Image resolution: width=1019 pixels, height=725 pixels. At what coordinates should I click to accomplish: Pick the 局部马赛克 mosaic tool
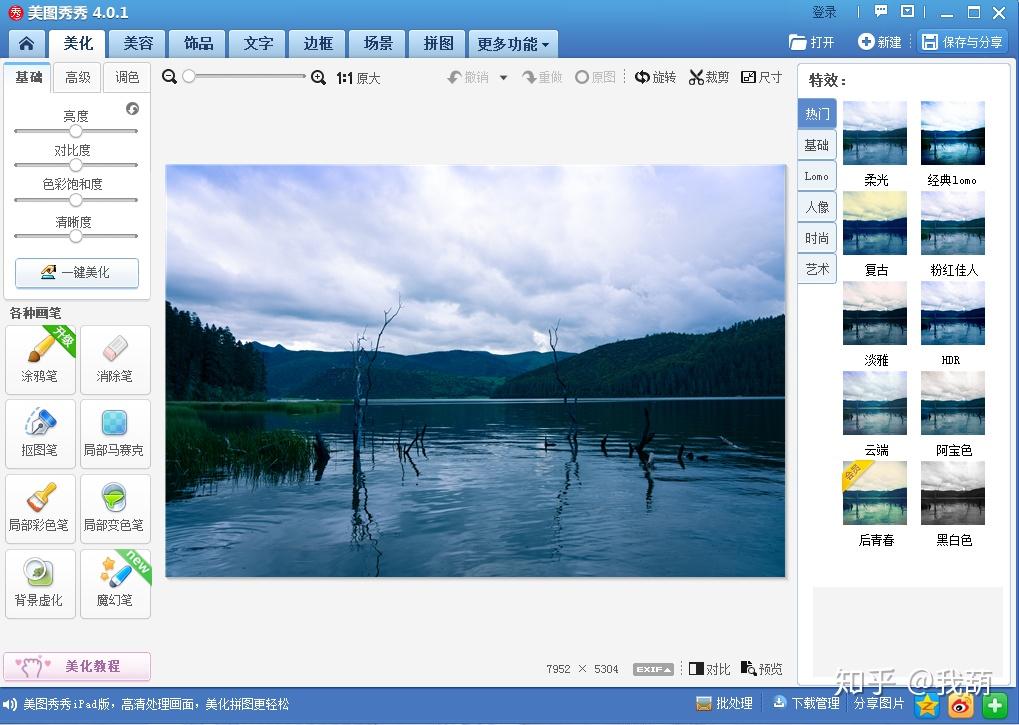pyautogui.click(x=115, y=434)
